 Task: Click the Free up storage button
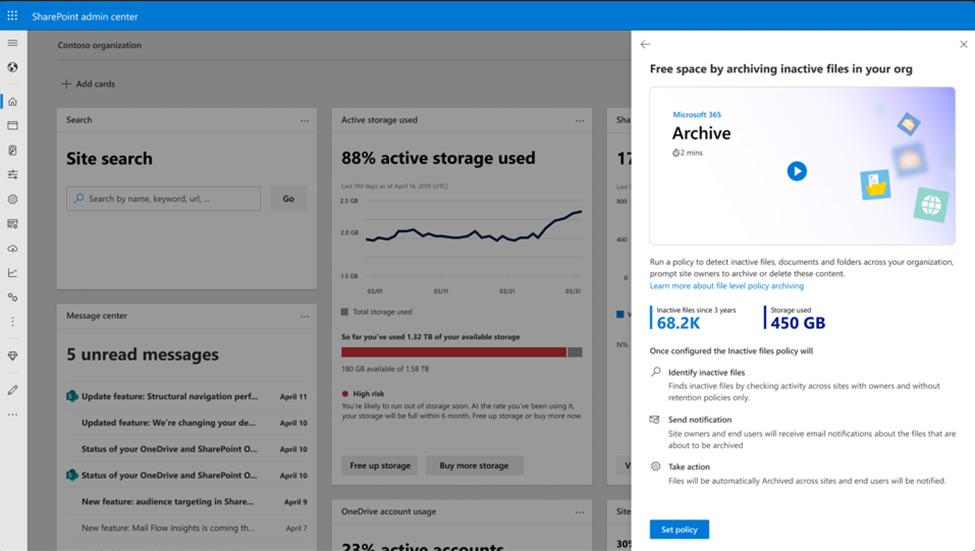[x=380, y=465]
